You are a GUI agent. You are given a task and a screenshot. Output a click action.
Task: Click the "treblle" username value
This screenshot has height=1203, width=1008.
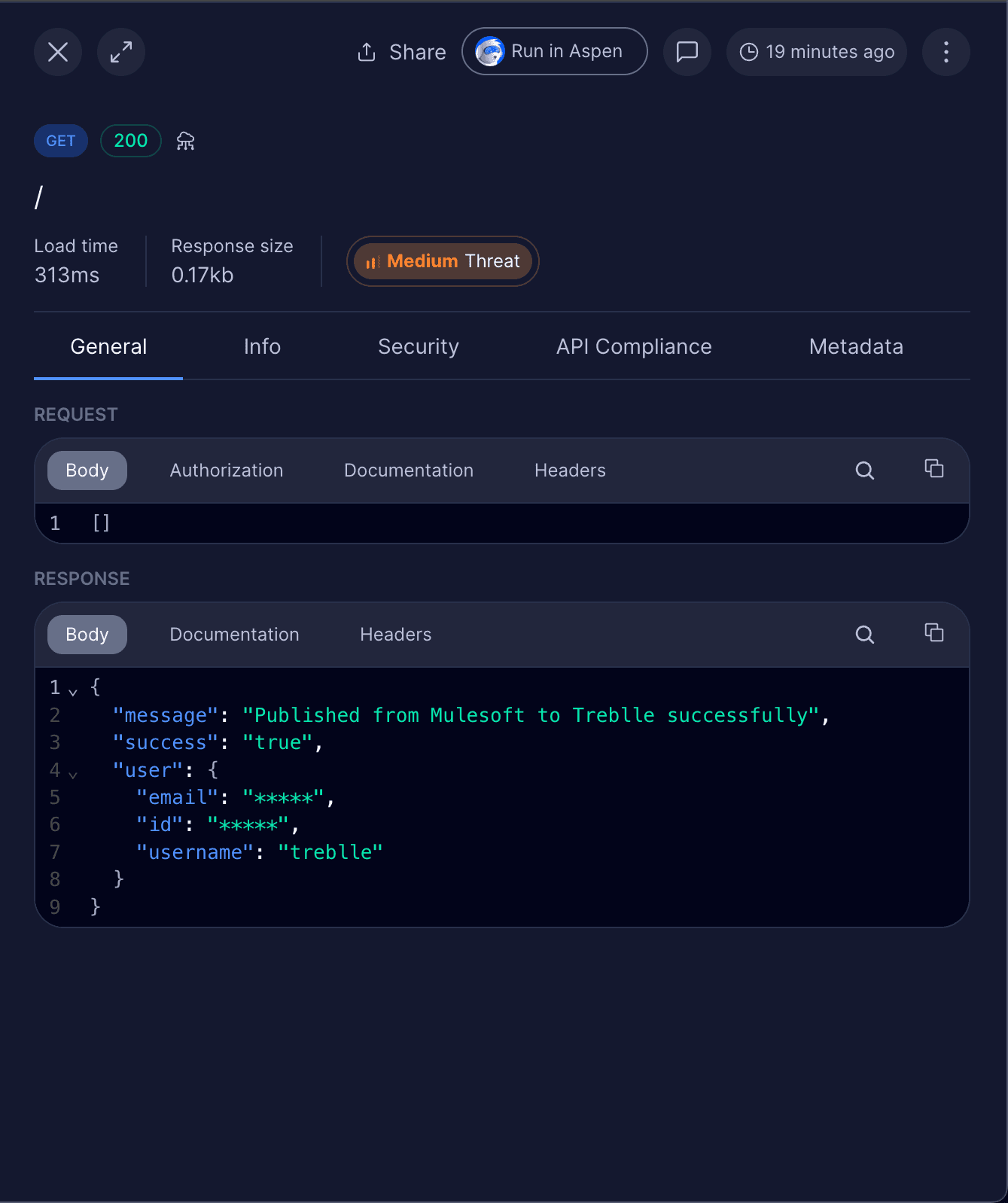point(330,852)
